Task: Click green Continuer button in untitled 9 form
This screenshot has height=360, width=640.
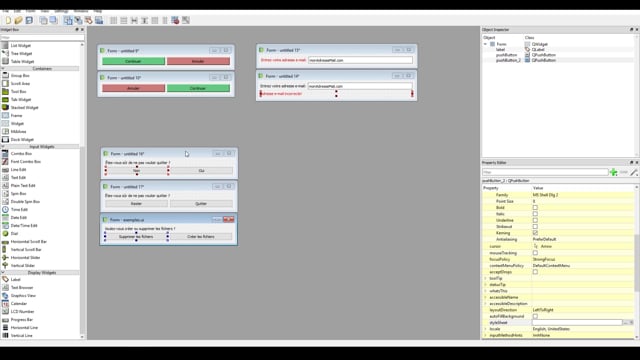Action: pos(133,61)
